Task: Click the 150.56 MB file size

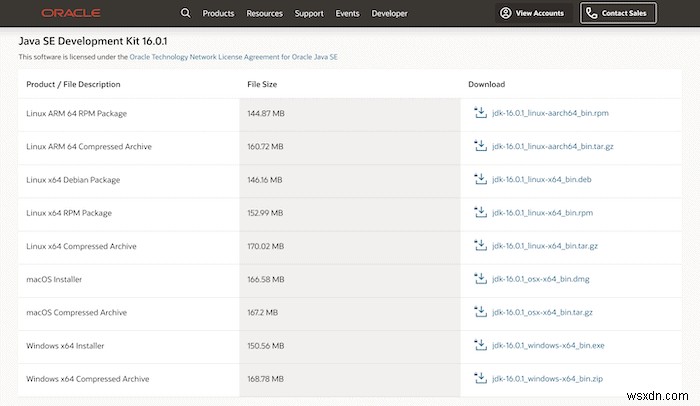Action: tap(266, 346)
